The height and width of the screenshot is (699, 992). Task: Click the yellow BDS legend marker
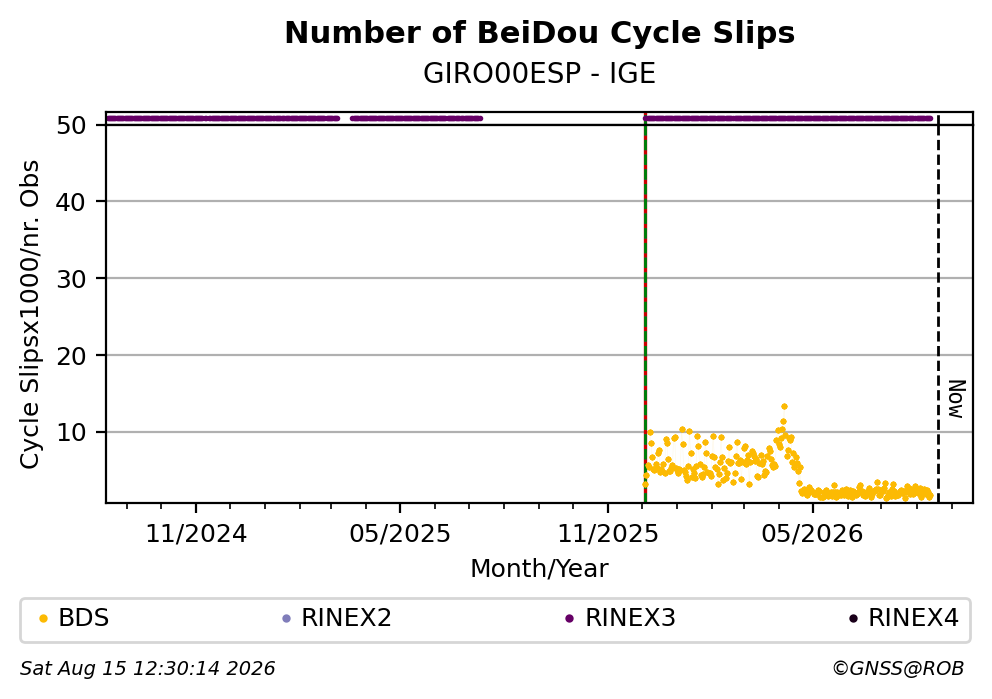coord(43,619)
